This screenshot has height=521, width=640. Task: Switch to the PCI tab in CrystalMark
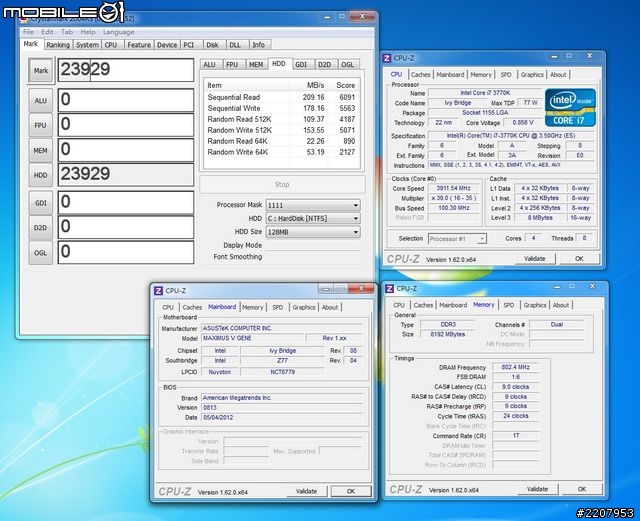[189, 45]
